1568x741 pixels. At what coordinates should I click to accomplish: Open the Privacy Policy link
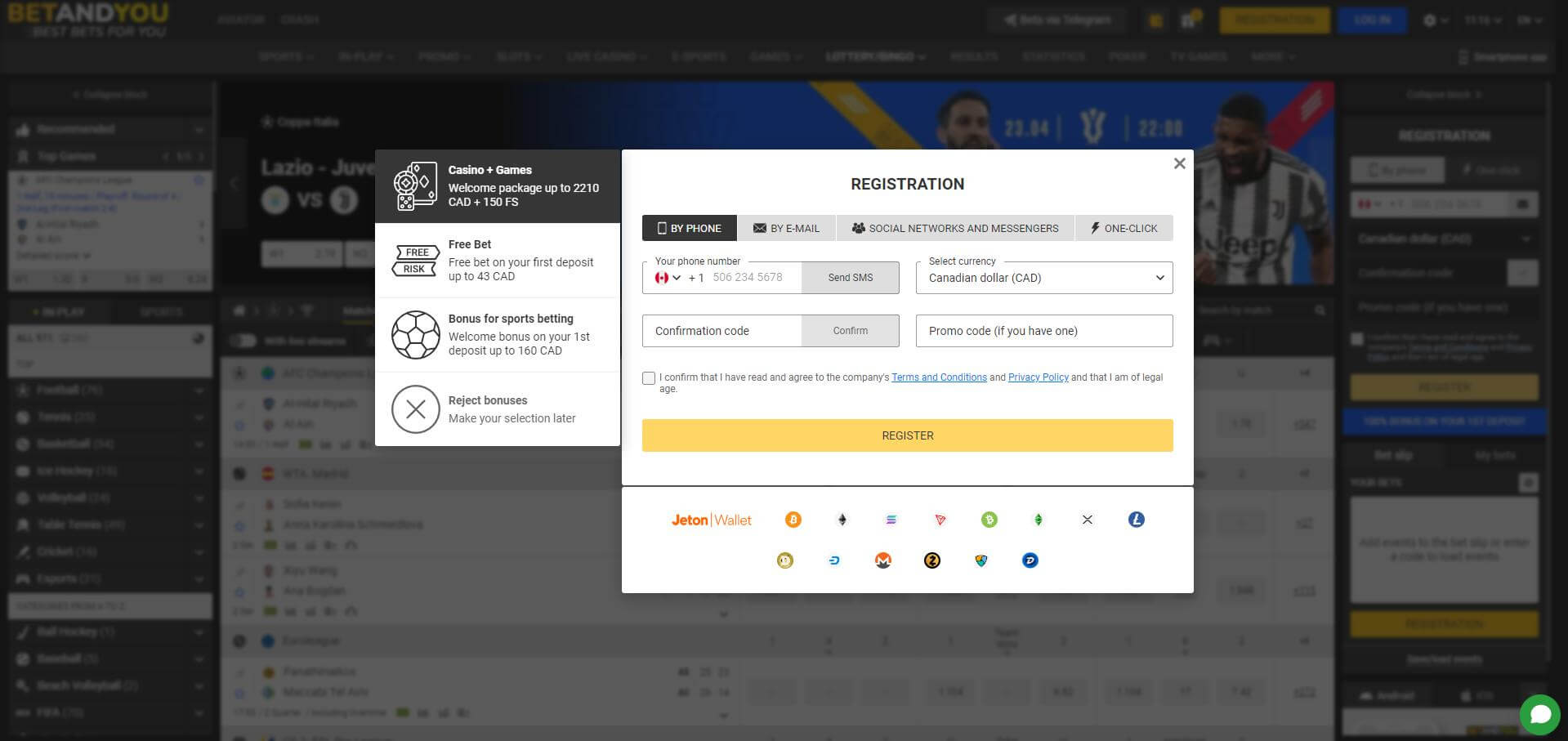[x=1038, y=377]
